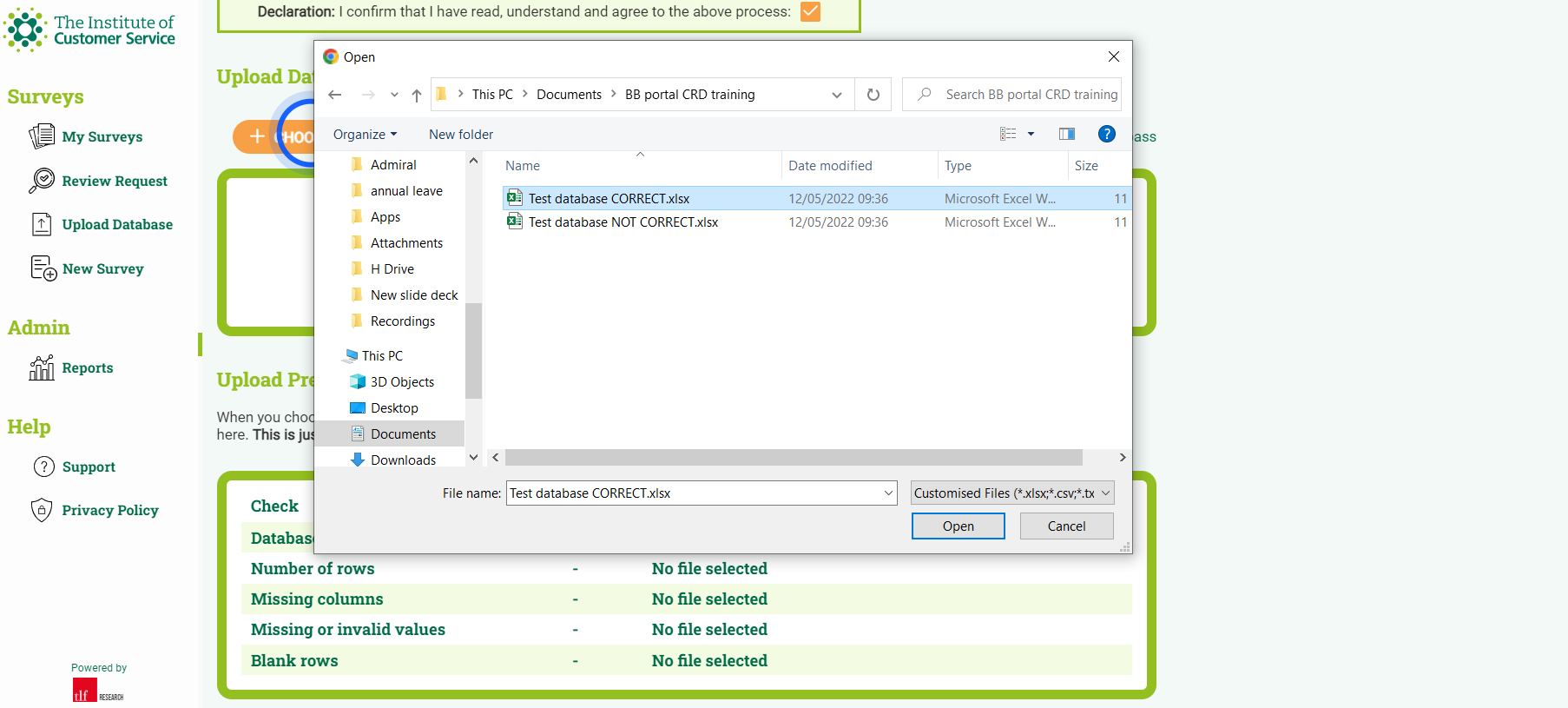The height and width of the screenshot is (708, 1568).
Task: Go up one folder level
Action: tap(417, 95)
